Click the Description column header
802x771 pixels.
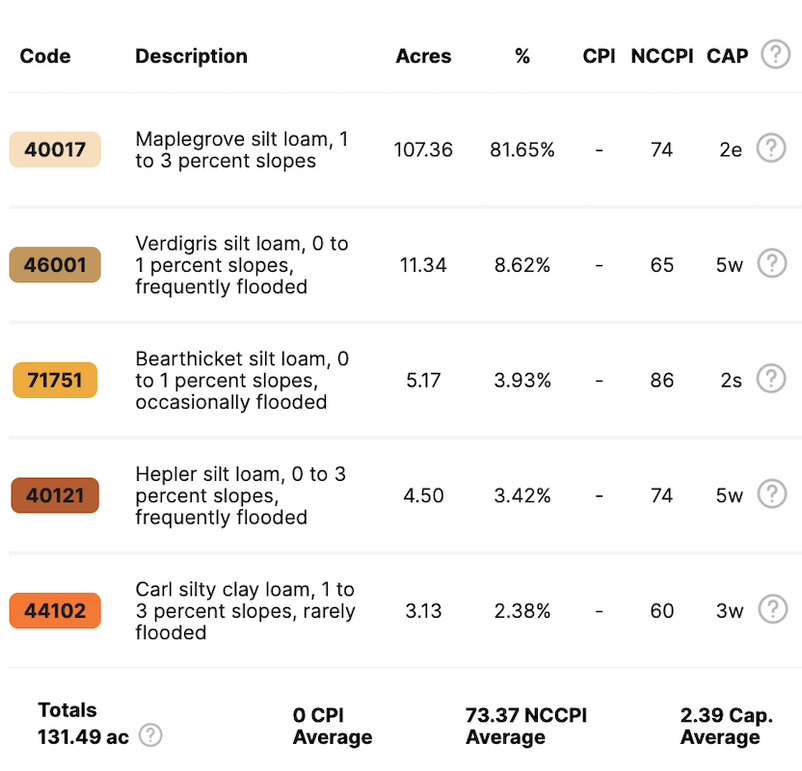[x=191, y=56]
